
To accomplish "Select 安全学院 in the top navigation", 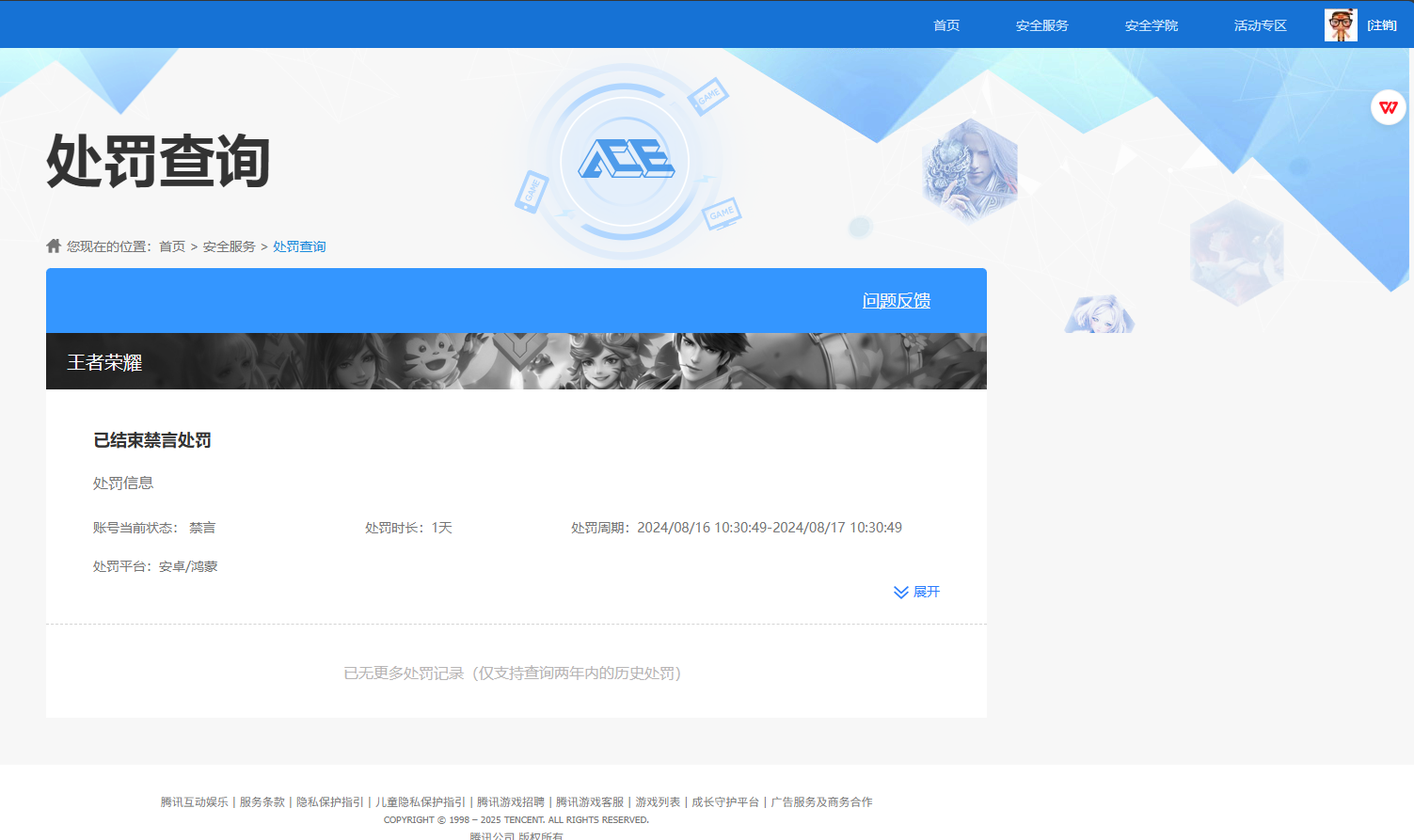I will 1151,25.
